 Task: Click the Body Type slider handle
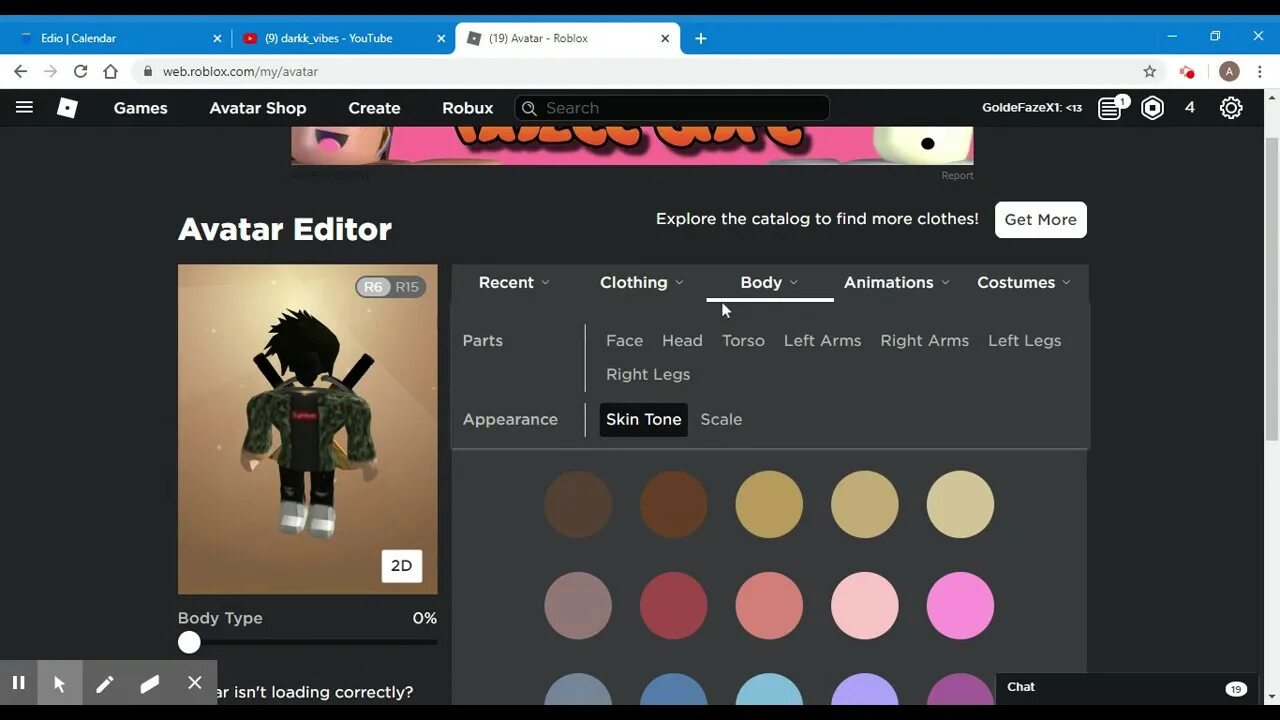(x=189, y=643)
